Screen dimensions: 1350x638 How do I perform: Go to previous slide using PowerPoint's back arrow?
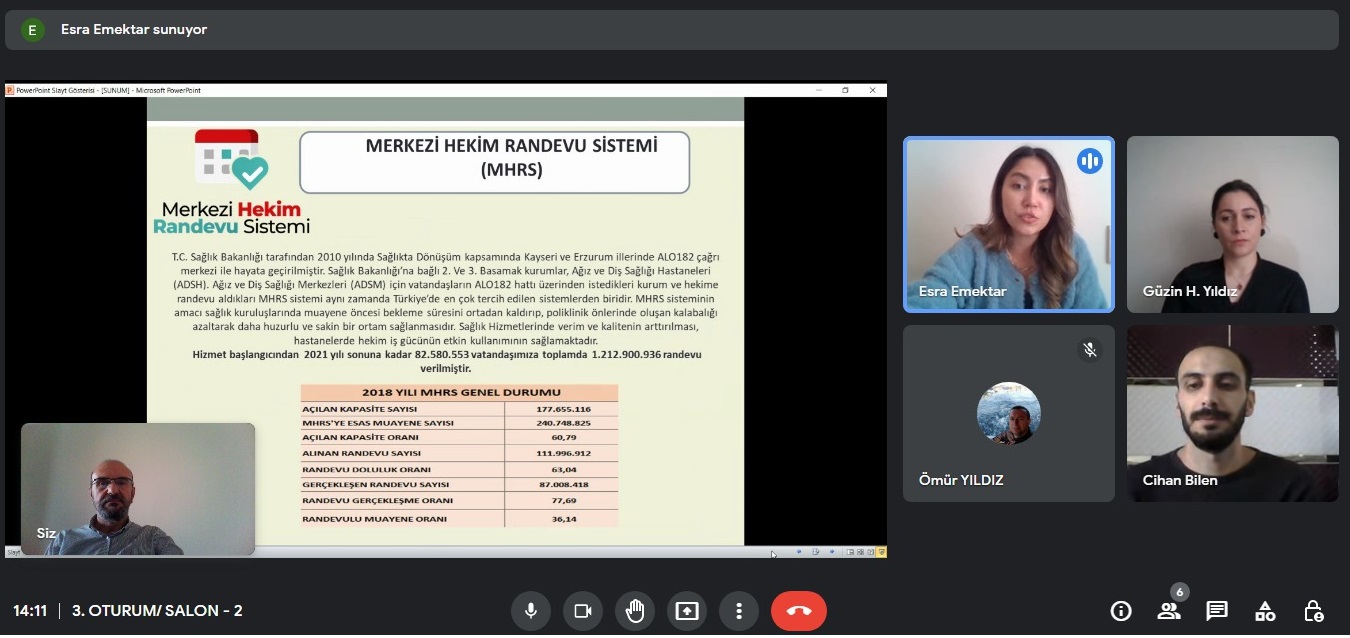(799, 552)
